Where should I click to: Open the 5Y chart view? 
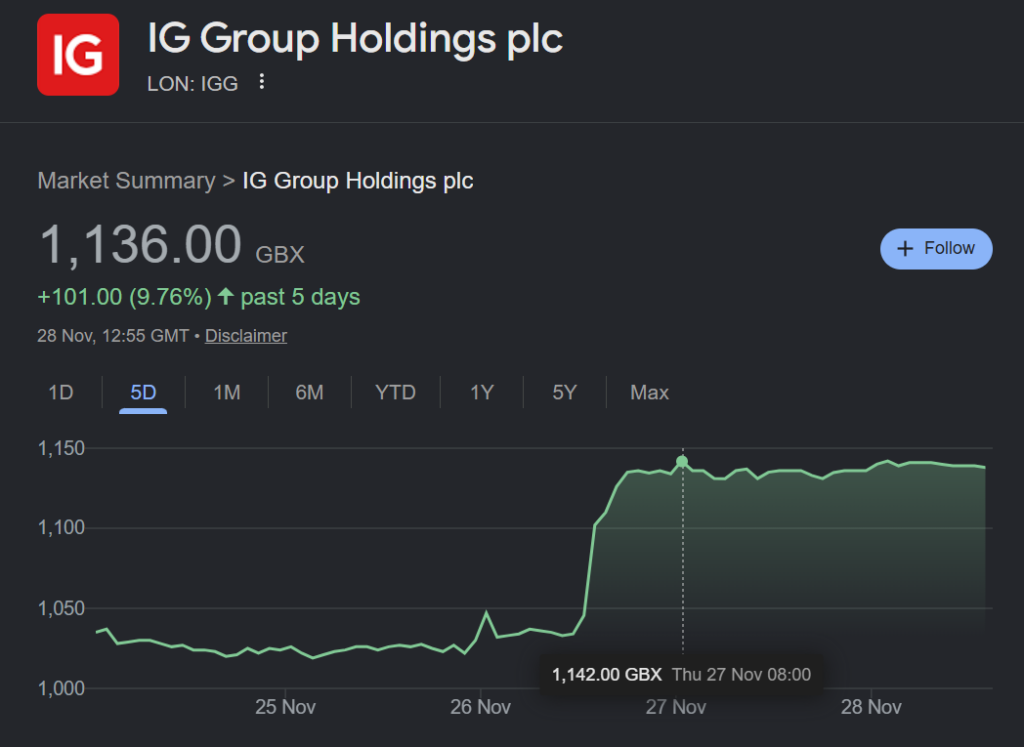[x=564, y=393]
